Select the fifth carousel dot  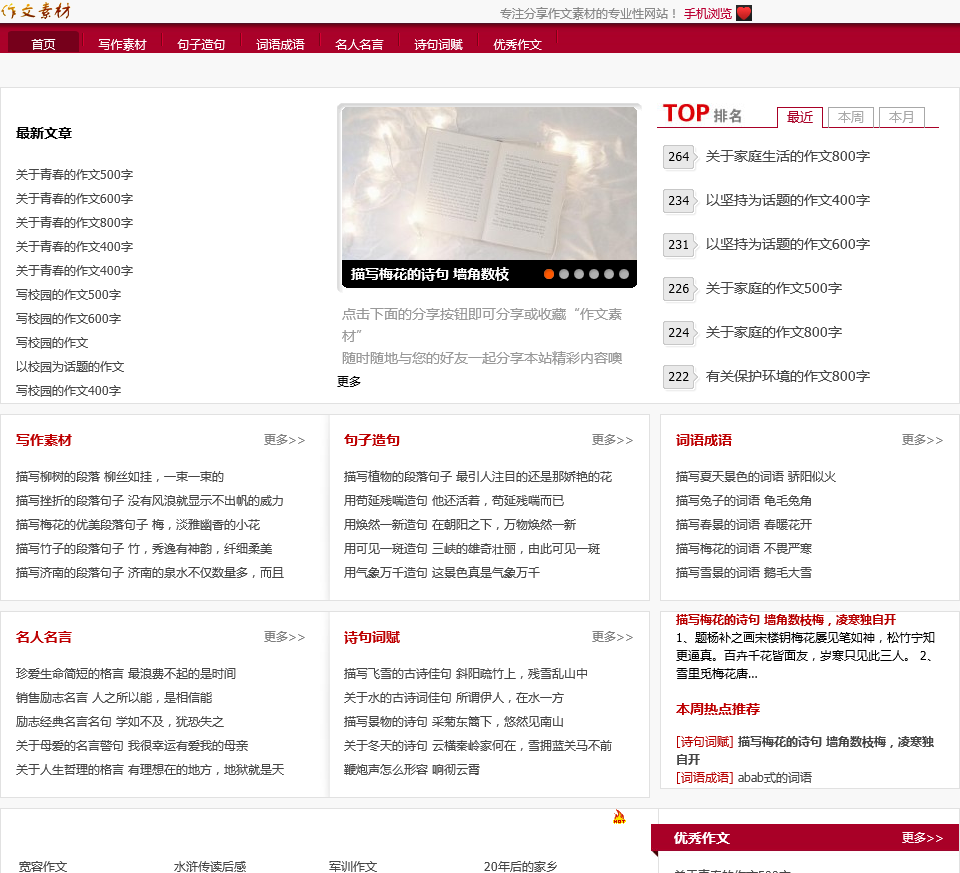(x=609, y=274)
